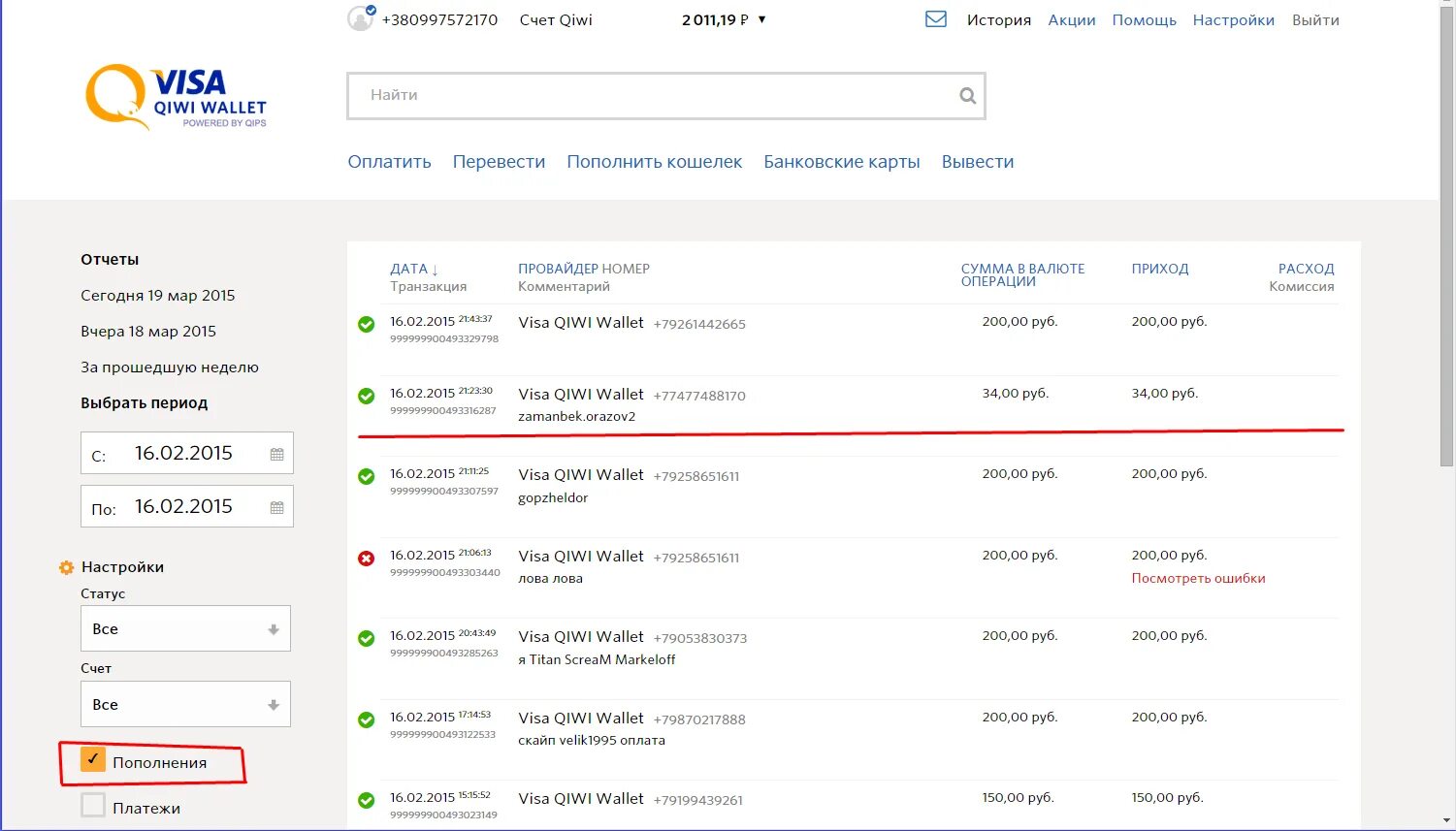The image size is (1456, 831).
Task: Check the Платежи checkbox
Action: tap(93, 805)
